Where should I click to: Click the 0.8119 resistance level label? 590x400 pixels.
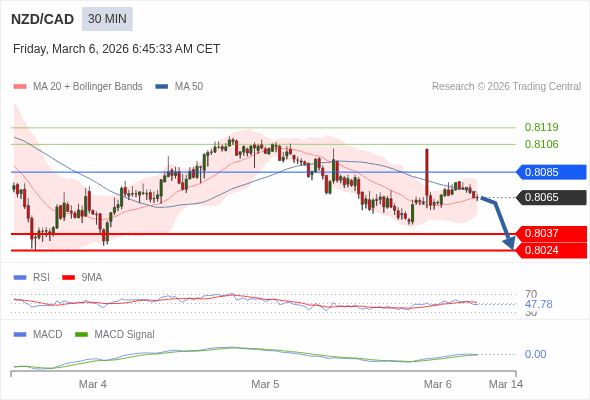[x=541, y=127]
